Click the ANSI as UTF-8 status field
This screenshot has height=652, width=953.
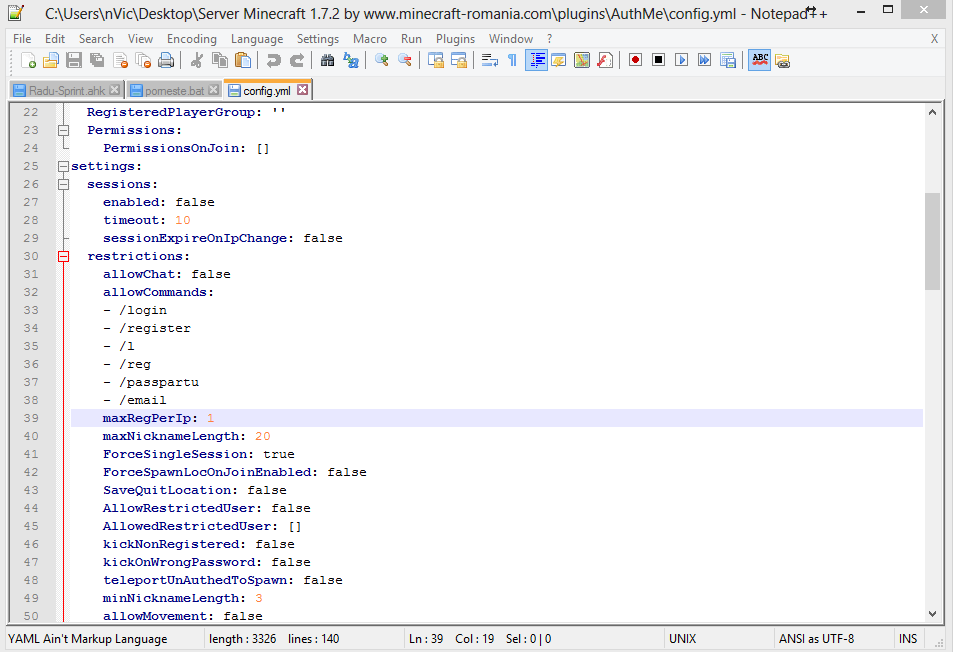(816, 639)
